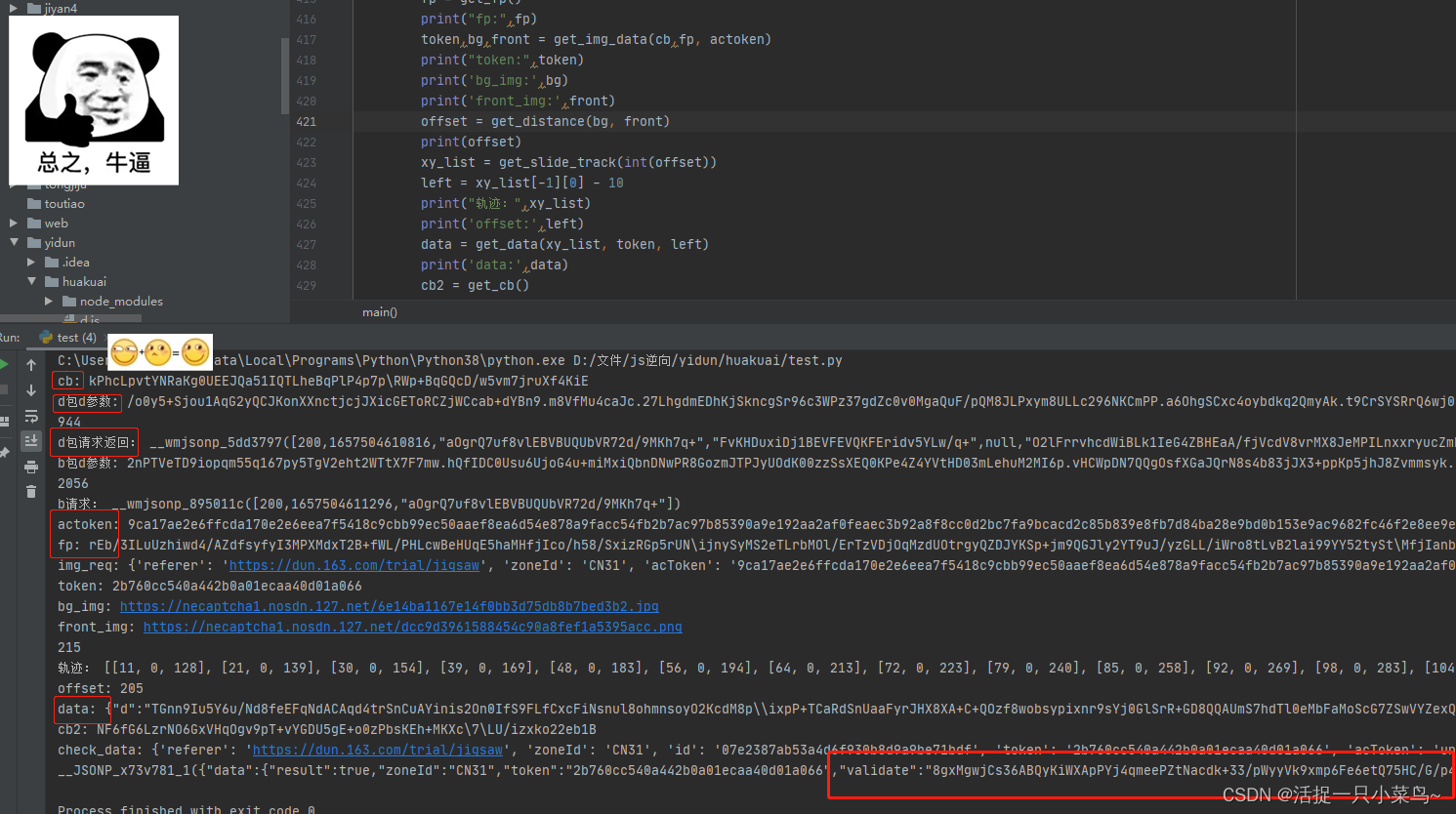Click the project tree vertical scrollbar

click(284, 73)
